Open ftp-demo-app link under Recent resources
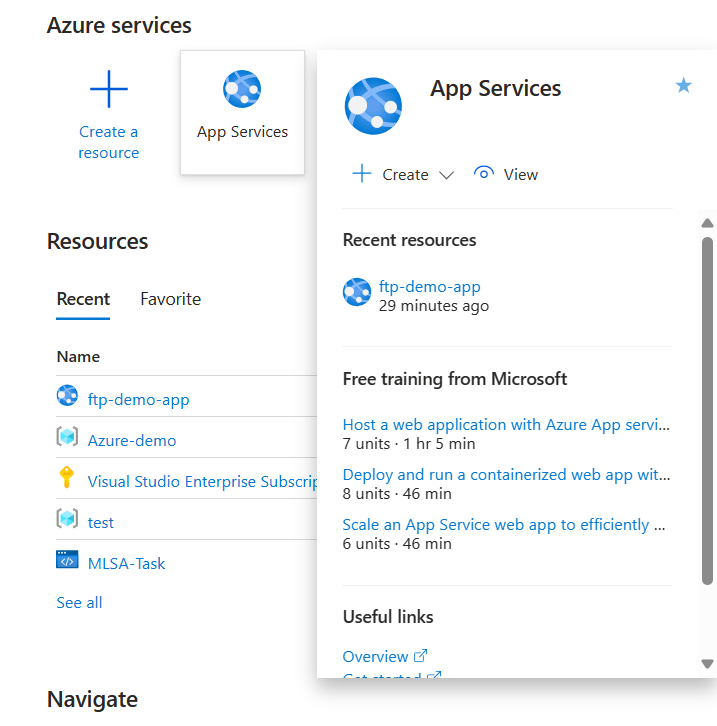The width and height of the screenshot is (717, 726). [430, 287]
